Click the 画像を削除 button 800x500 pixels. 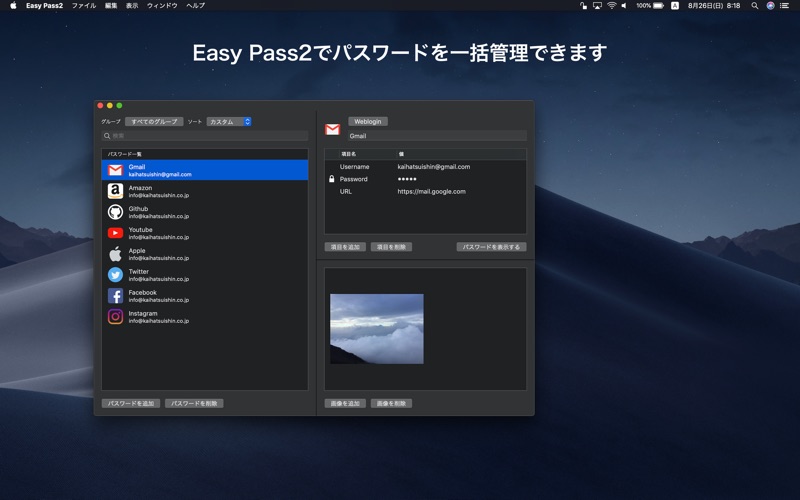(x=391, y=404)
